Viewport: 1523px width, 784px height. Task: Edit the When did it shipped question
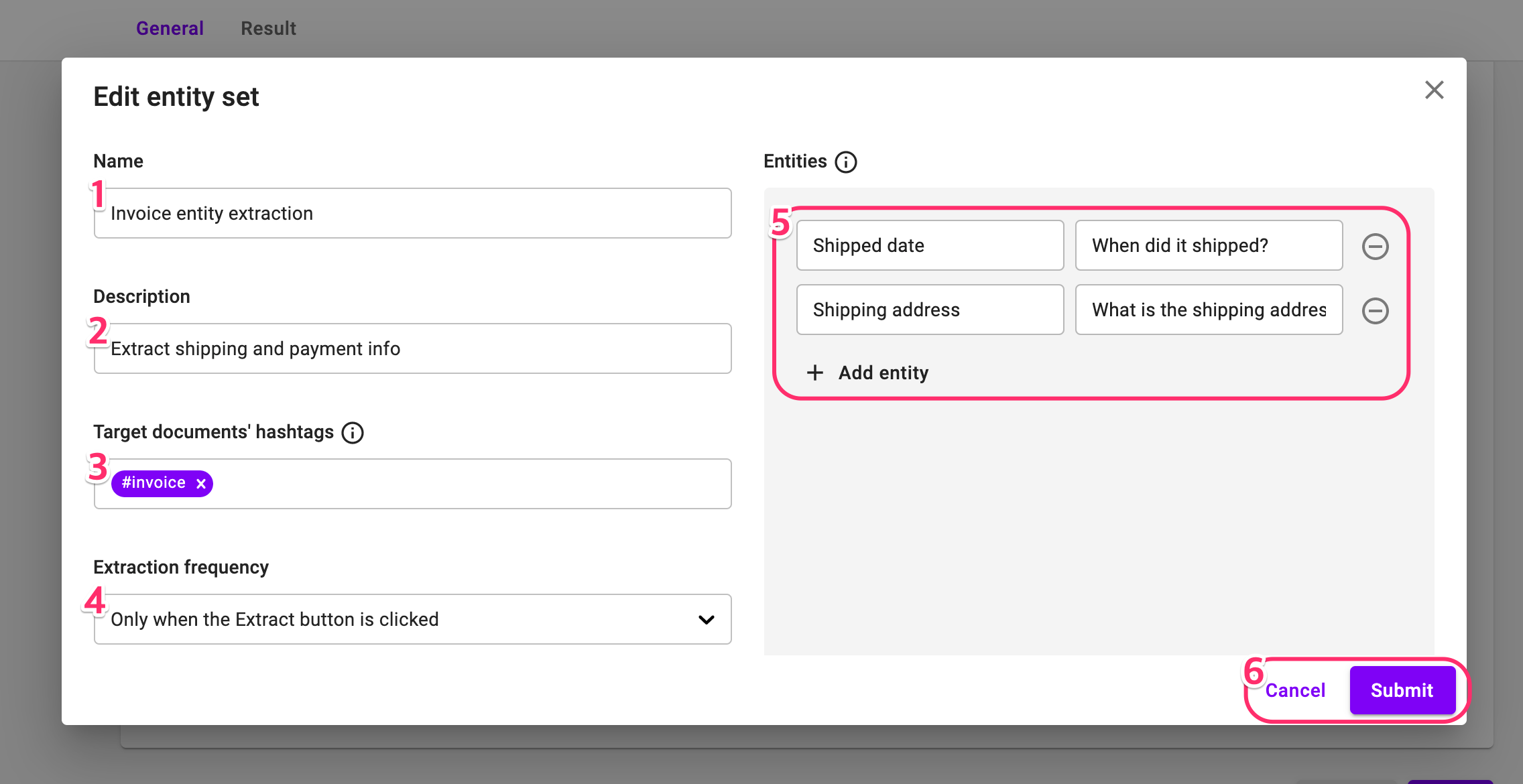1208,245
